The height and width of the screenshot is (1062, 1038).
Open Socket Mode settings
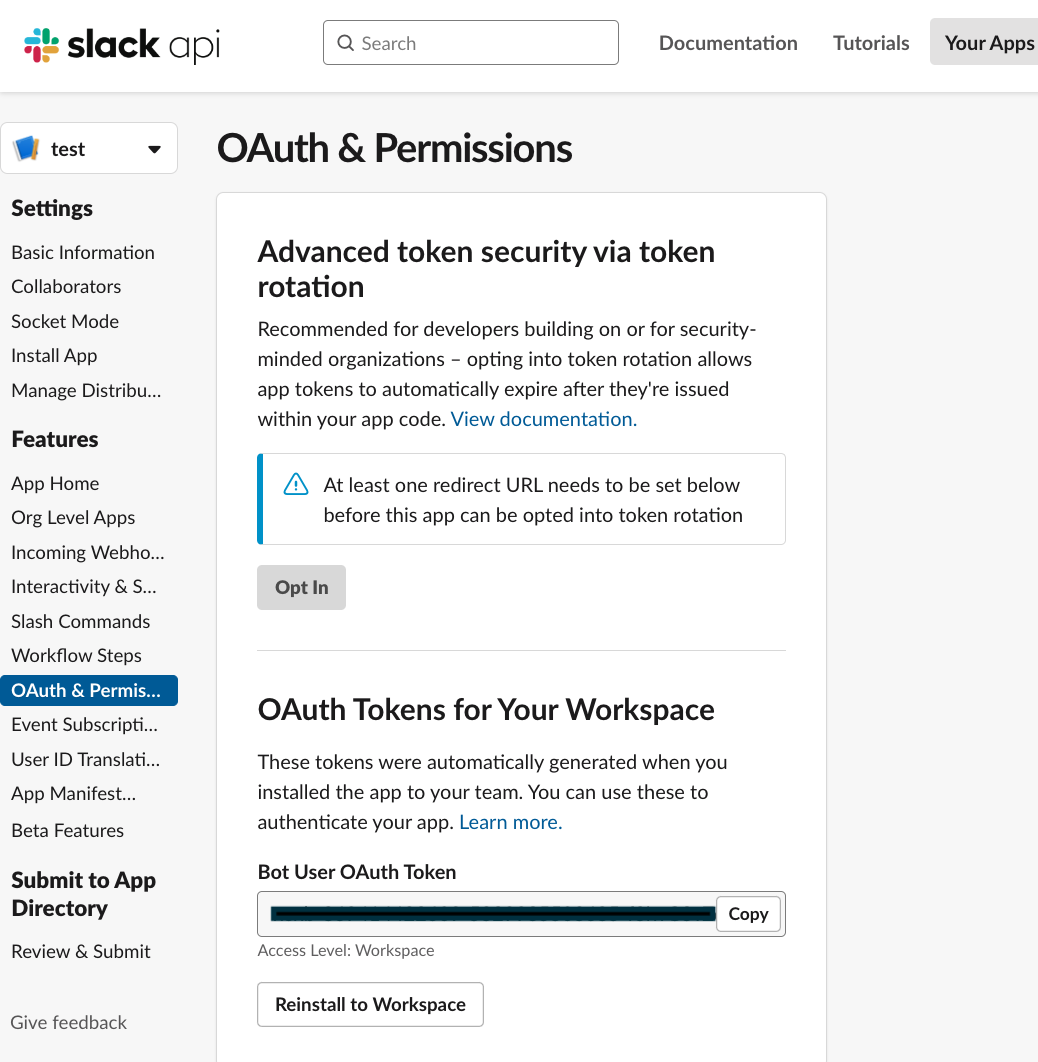65,322
